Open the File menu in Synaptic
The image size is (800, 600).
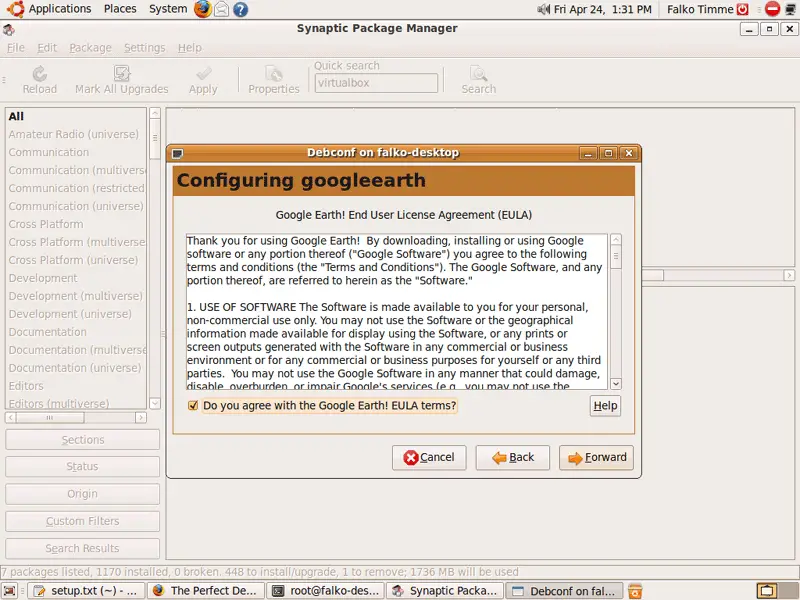16,47
